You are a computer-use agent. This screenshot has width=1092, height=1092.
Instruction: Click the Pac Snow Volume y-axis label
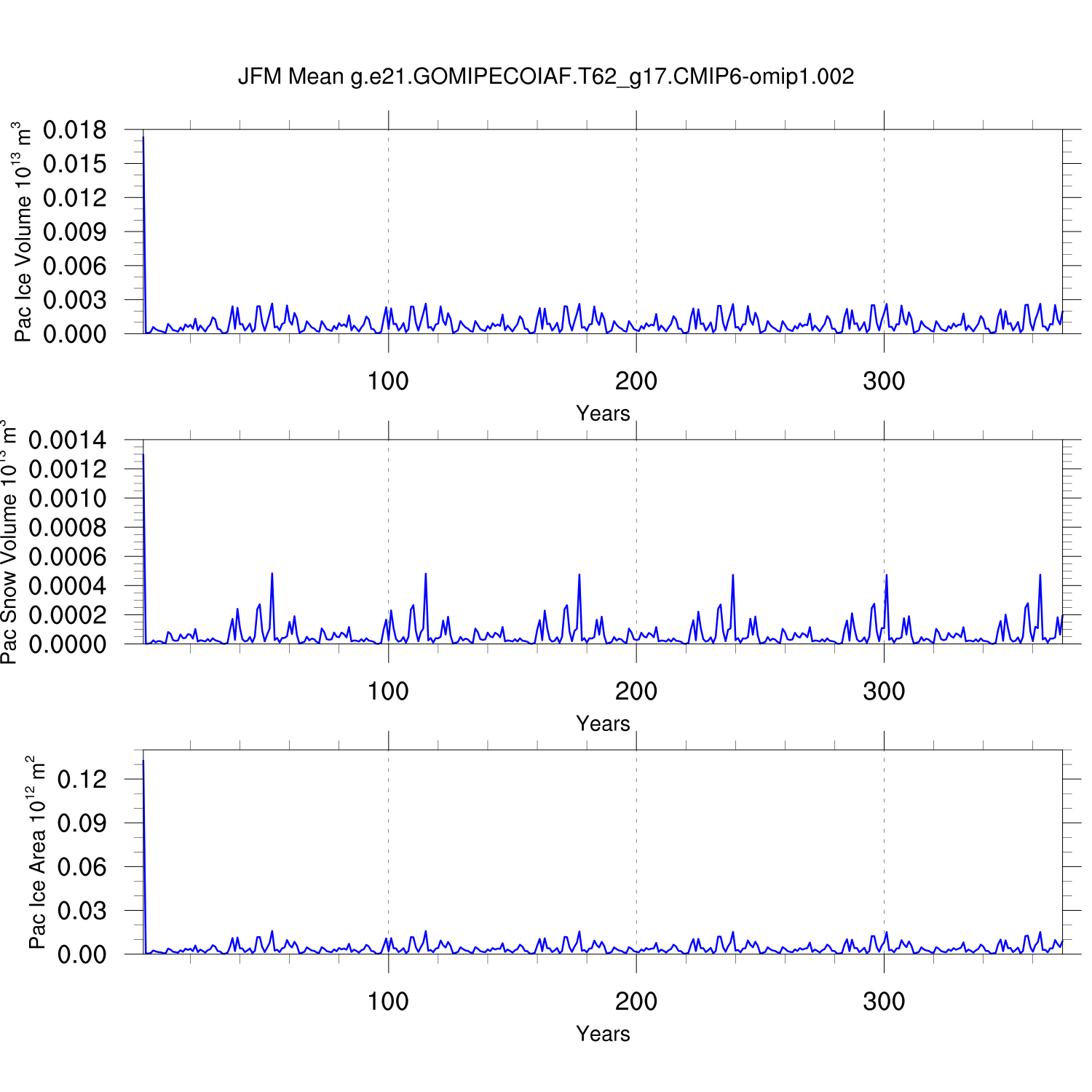(9, 542)
